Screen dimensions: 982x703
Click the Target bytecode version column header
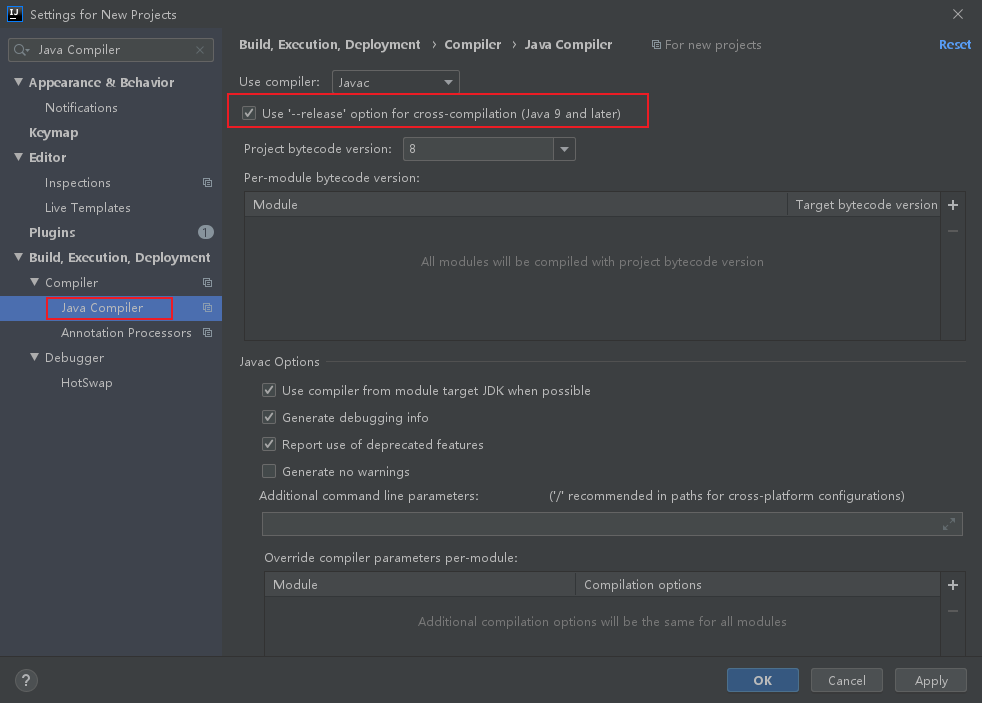point(864,205)
